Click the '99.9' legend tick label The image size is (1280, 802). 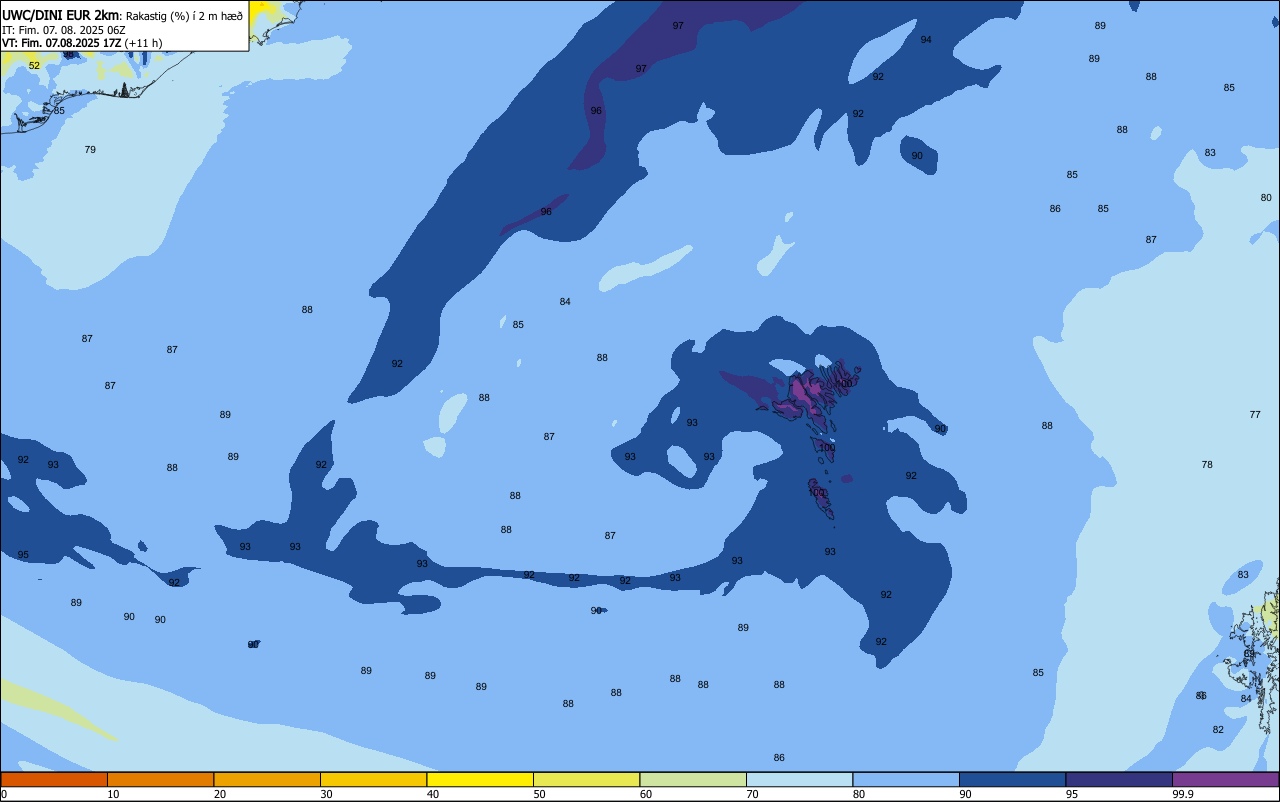point(1183,794)
